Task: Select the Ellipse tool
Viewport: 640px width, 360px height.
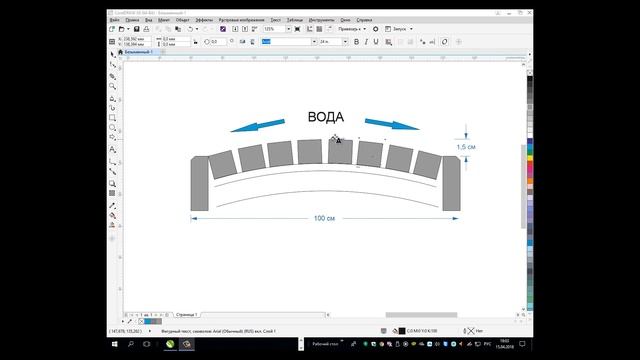Action: click(x=113, y=127)
